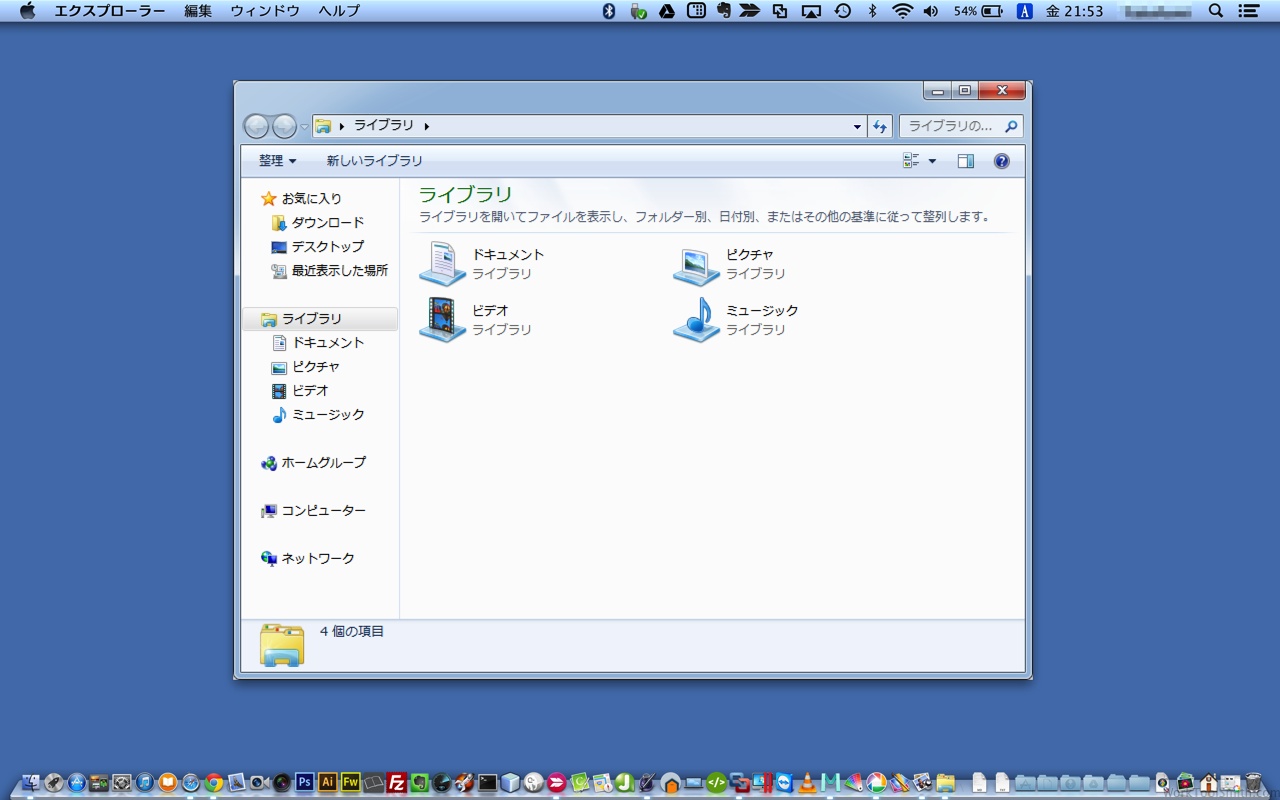Select the ドキュメント library icon in main pane
The image size is (1280, 800).
(442, 264)
